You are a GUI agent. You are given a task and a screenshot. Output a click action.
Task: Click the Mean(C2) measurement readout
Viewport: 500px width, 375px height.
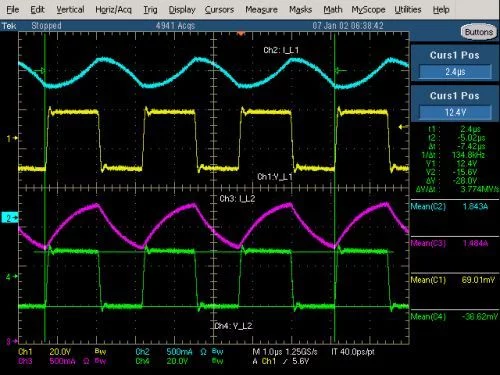454,207
